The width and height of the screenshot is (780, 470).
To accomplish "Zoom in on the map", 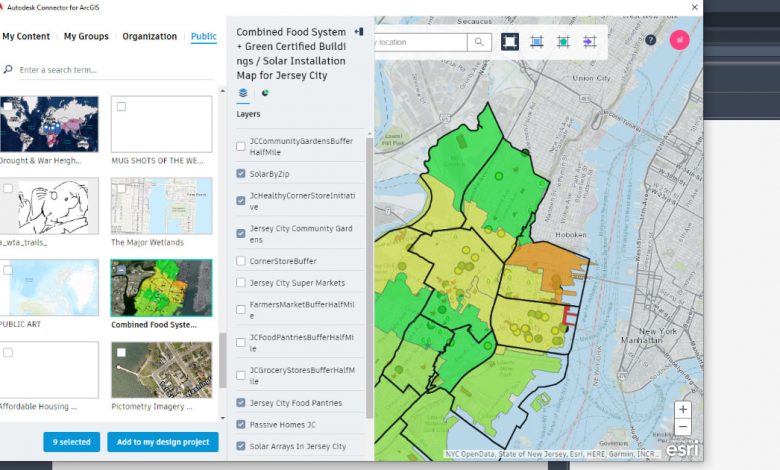I will click(x=683, y=409).
